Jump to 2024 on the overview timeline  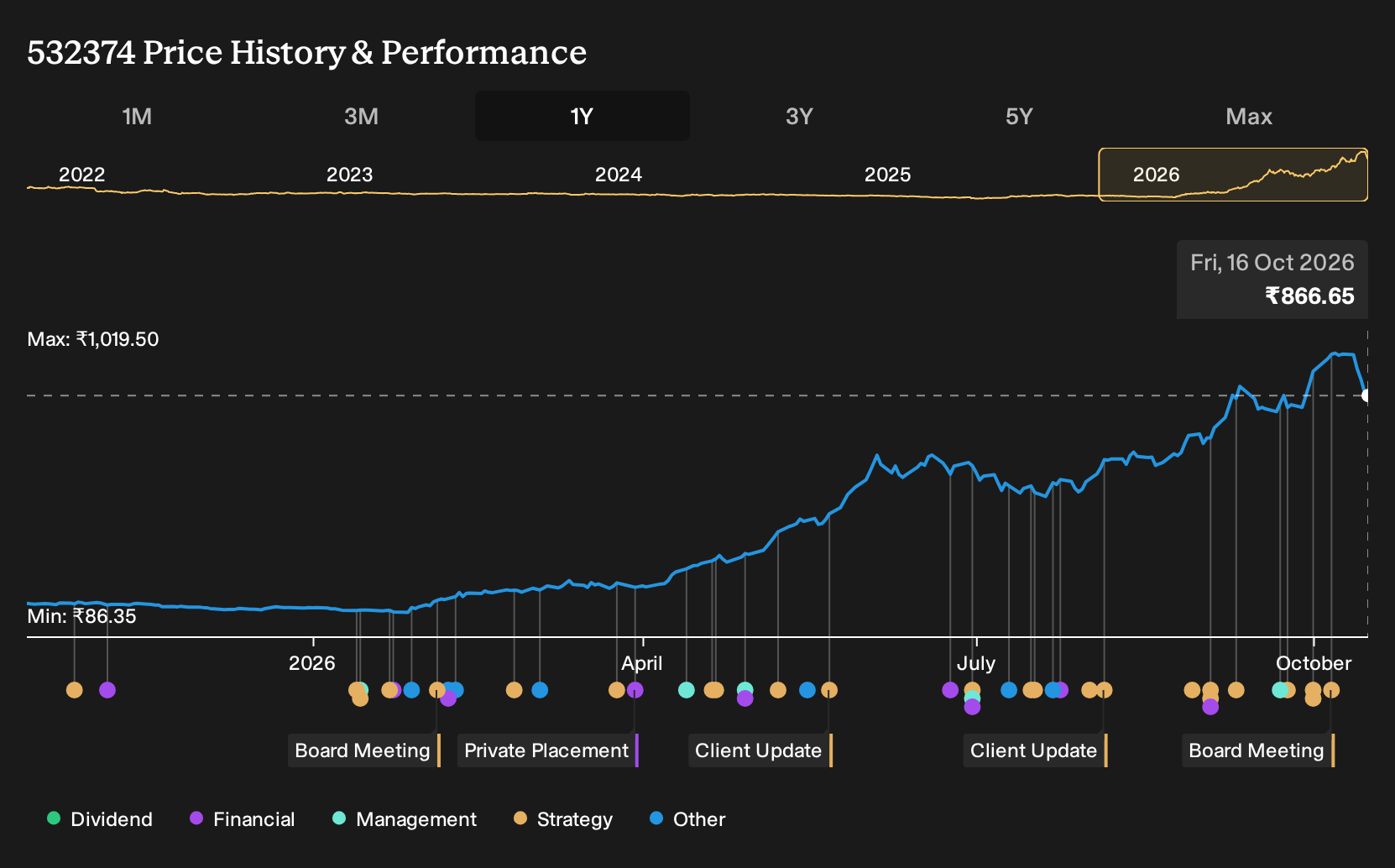coord(619,175)
